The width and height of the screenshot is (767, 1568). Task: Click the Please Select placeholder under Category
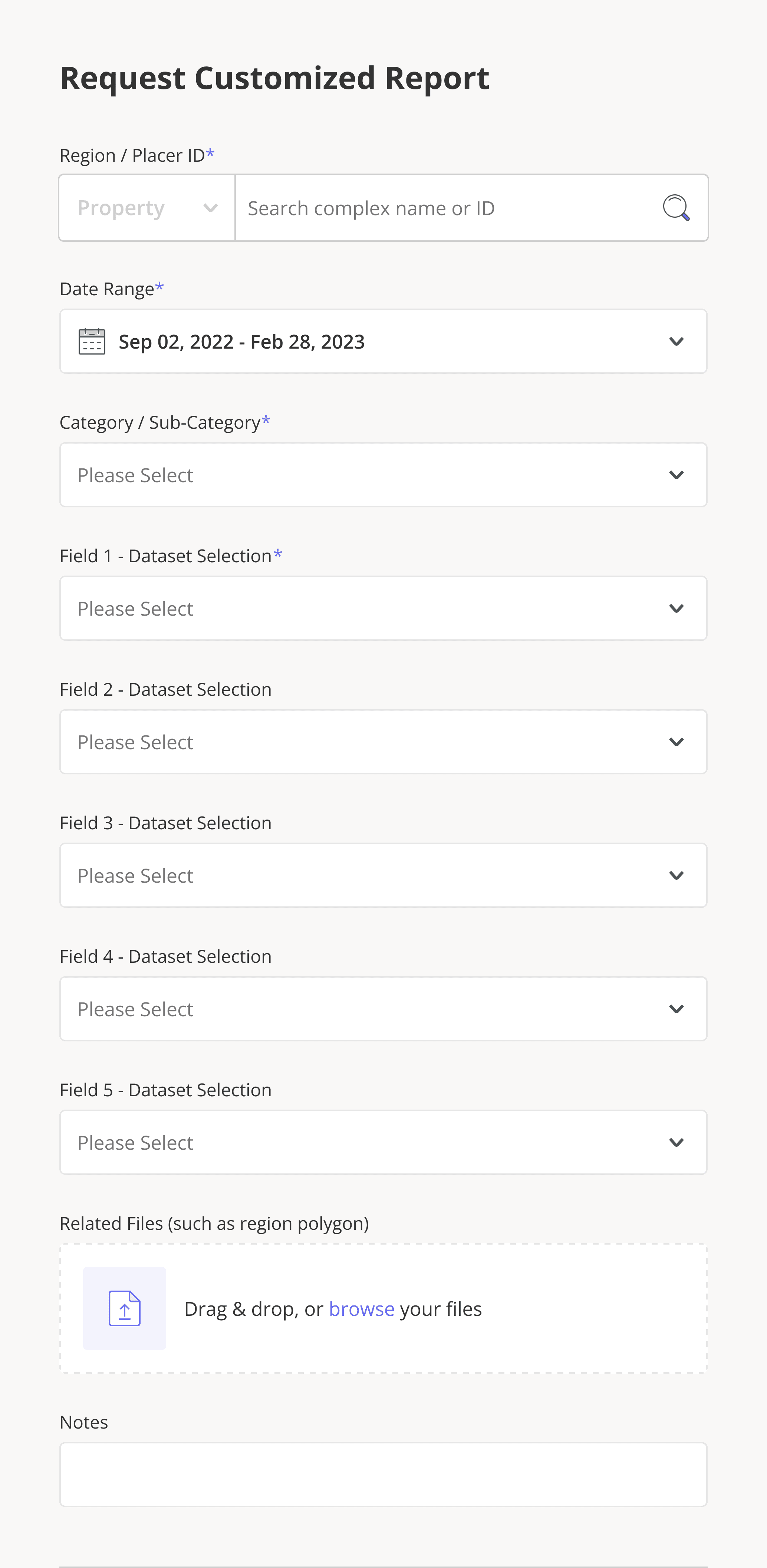point(135,475)
